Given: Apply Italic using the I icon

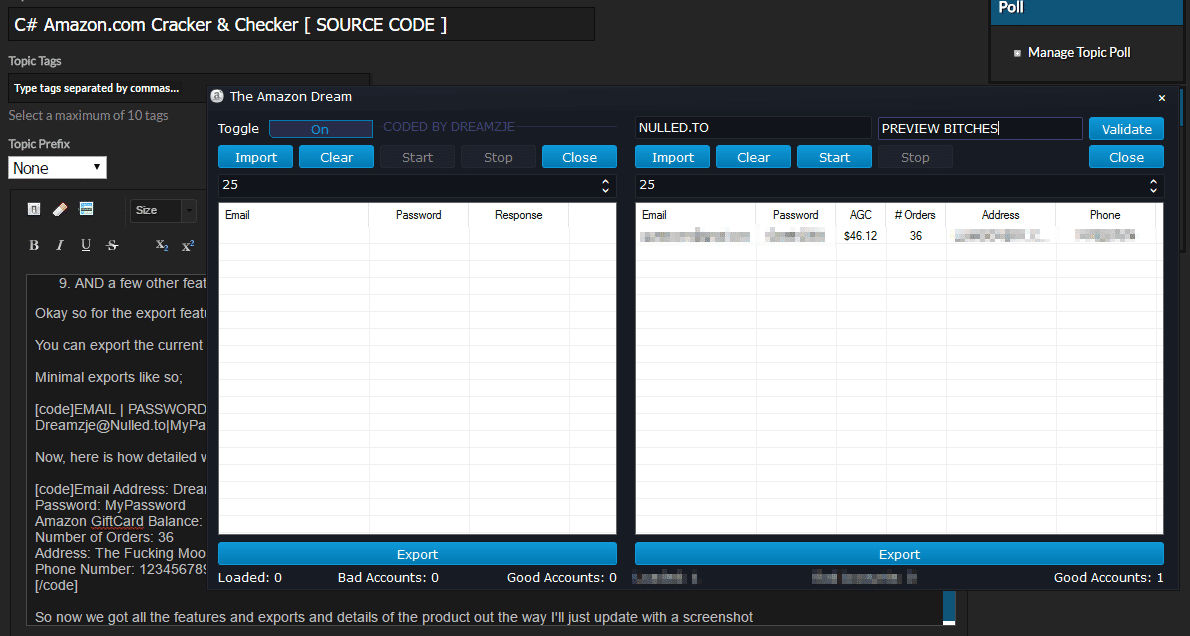Looking at the screenshot, I should pos(60,245).
